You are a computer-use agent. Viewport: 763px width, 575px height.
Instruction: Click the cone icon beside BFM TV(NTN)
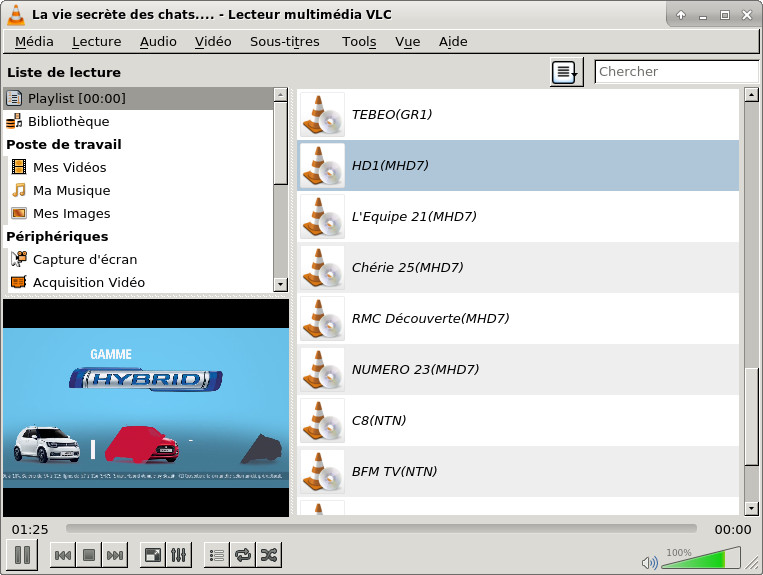(322, 471)
